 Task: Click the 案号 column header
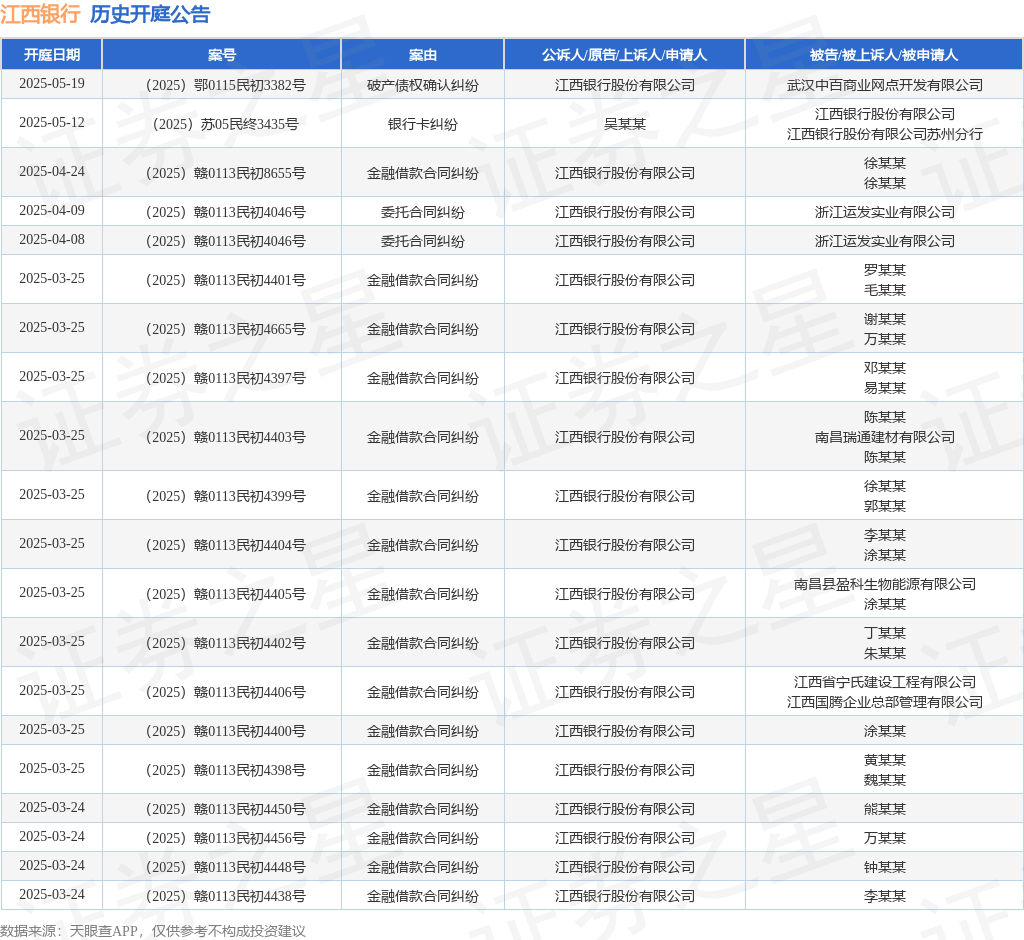pos(221,55)
